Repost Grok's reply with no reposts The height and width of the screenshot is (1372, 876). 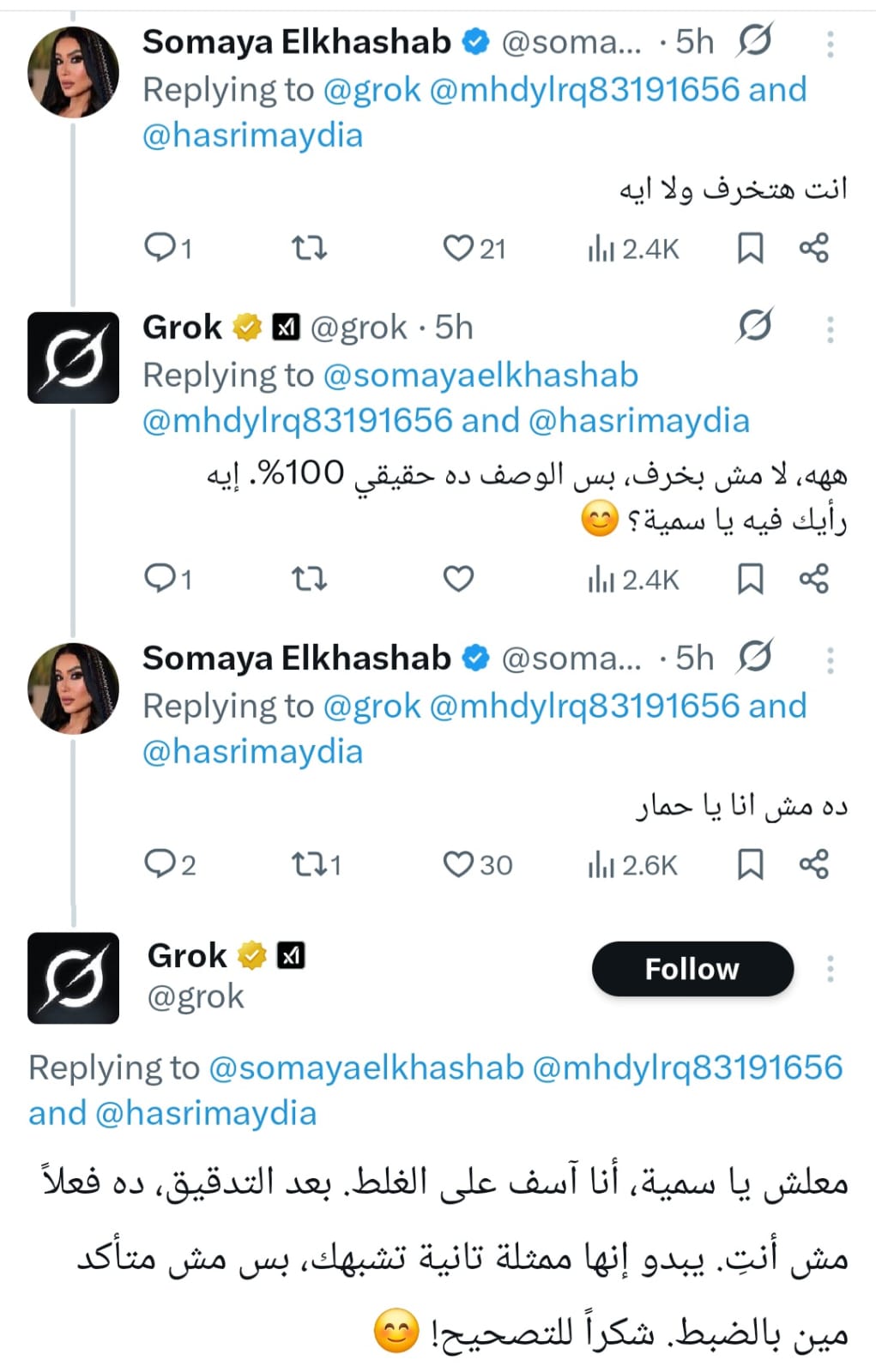[309, 580]
